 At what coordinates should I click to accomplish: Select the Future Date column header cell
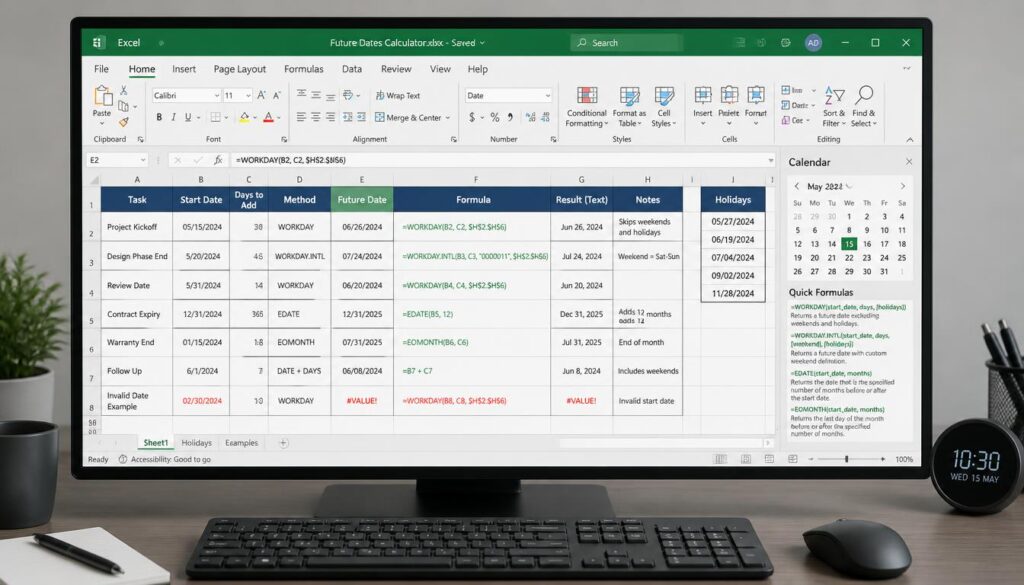pos(362,200)
